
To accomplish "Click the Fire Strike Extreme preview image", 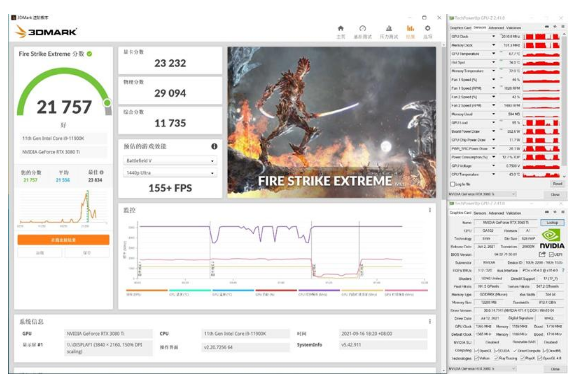I will tap(332, 122).
